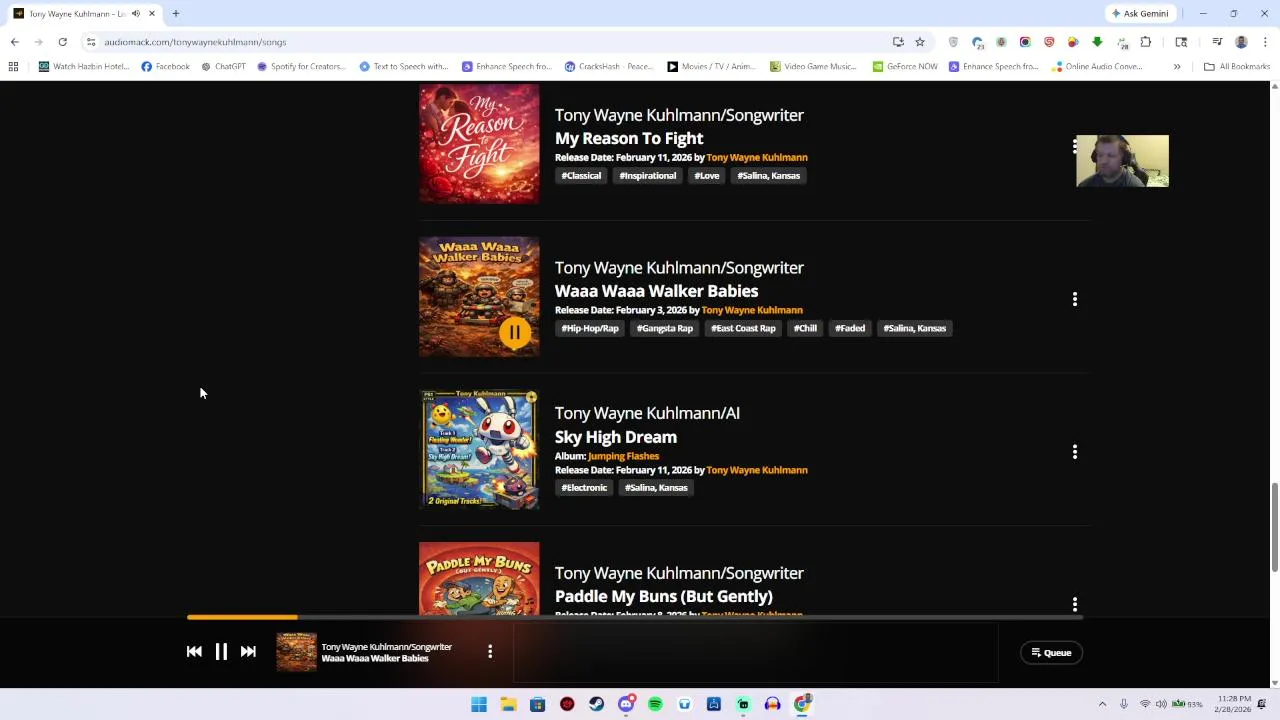The height and width of the screenshot is (720, 1280).
Task: Select the #Electronic tag
Action: pyautogui.click(x=584, y=488)
